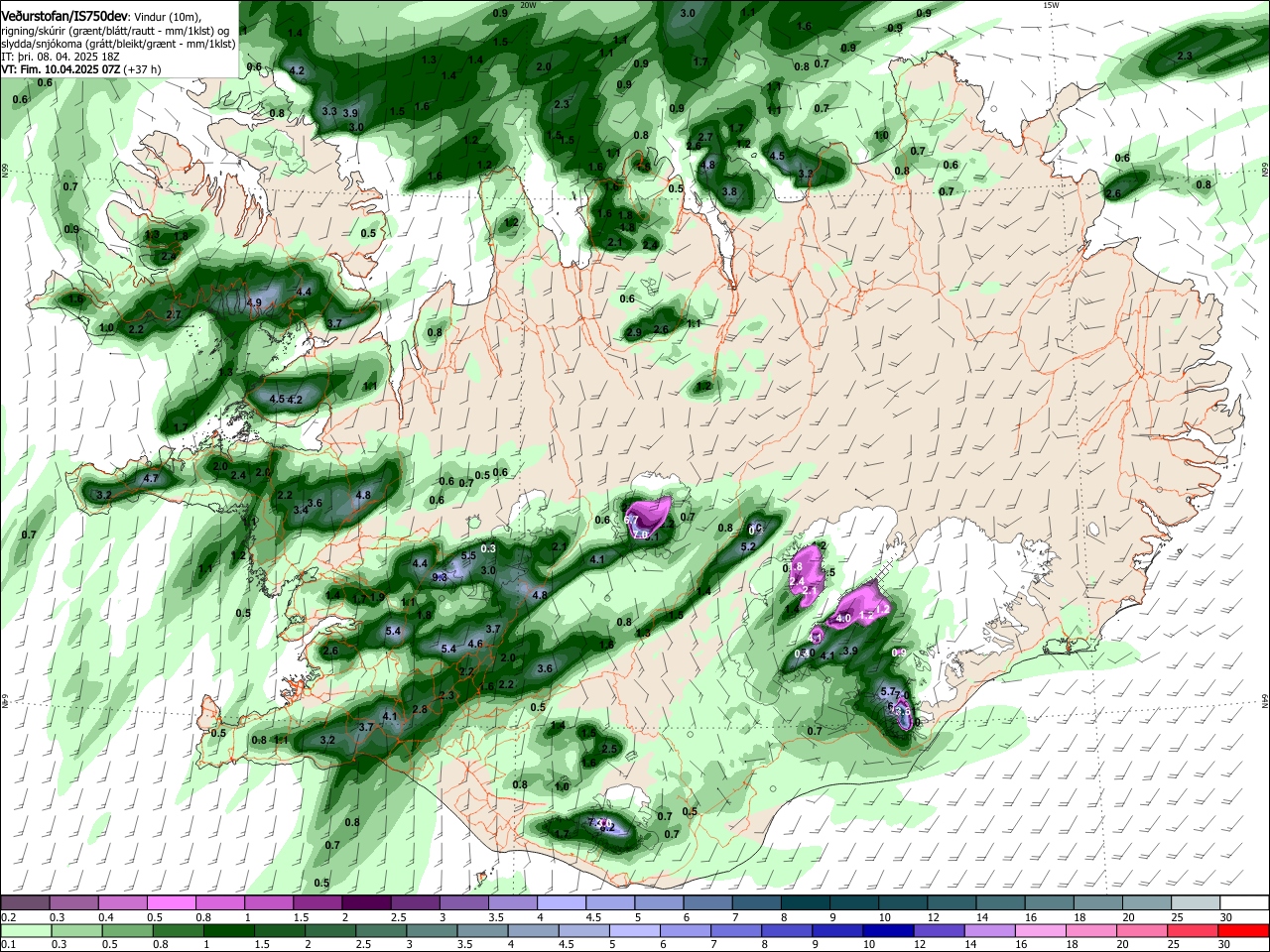The height and width of the screenshot is (952, 1270).
Task: Click the 'IT: þri. 08. 04. 2025 18Z' line
Action: (x=61, y=57)
